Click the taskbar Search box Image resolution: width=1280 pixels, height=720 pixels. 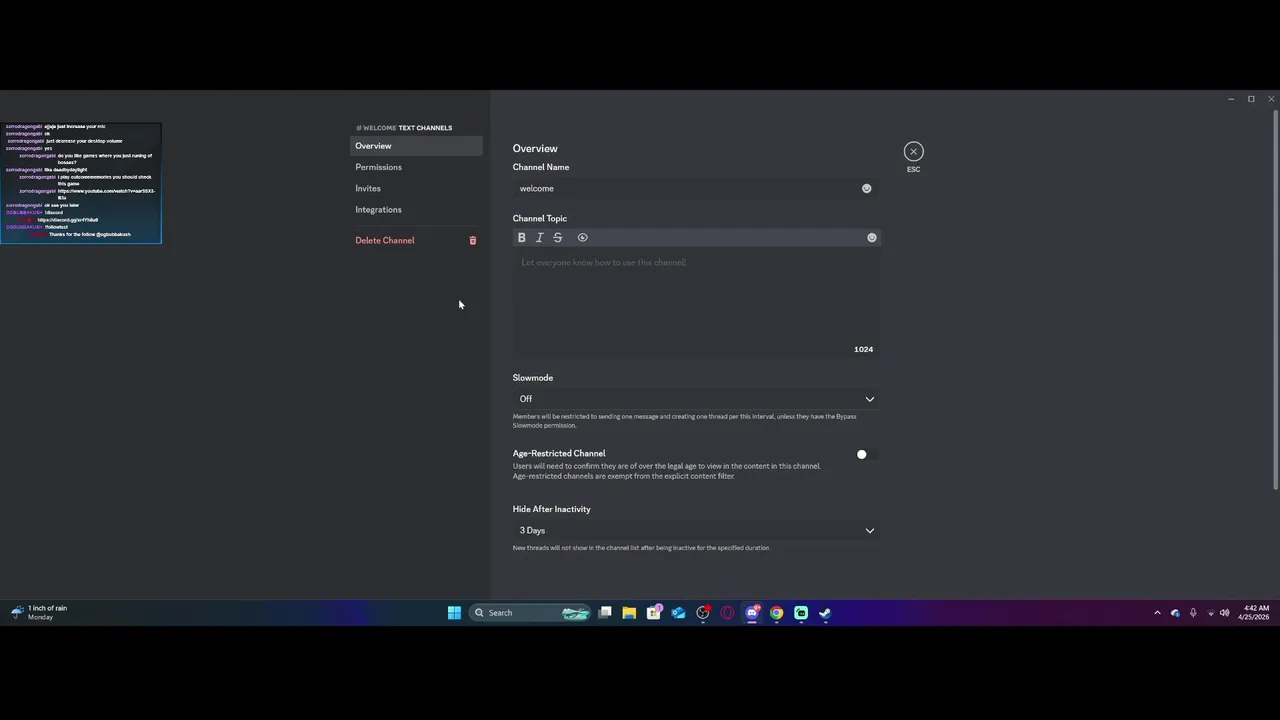(530, 613)
